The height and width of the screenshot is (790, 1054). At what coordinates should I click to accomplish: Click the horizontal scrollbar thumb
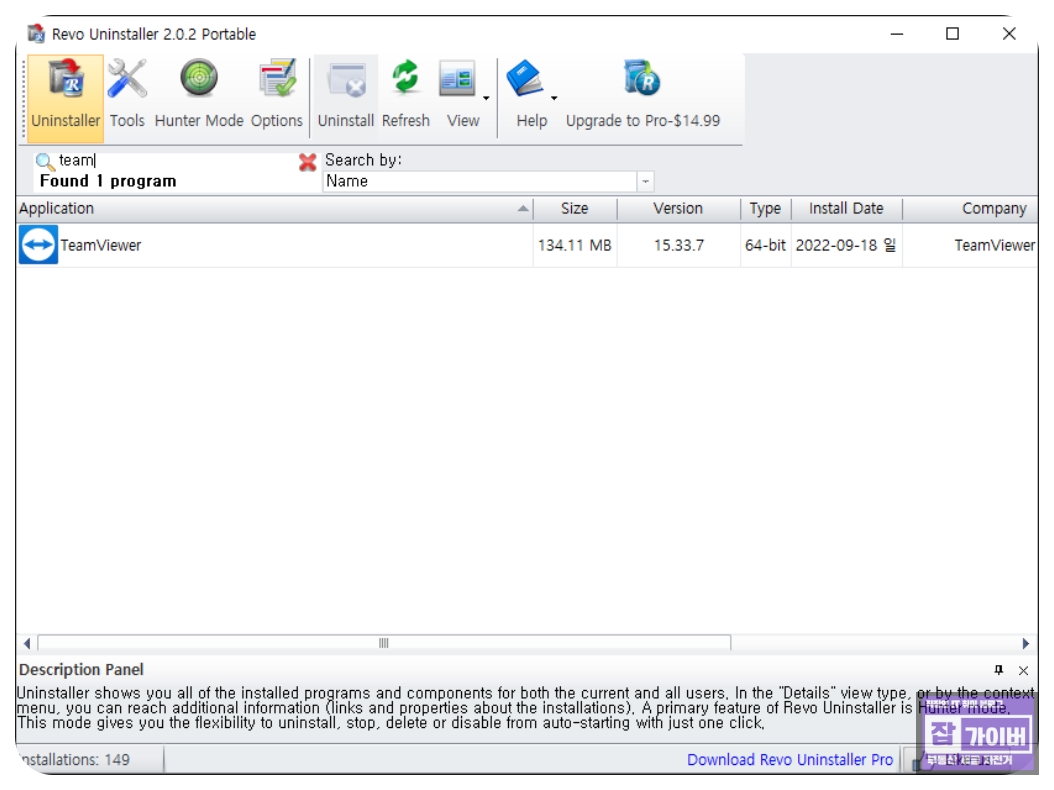click(x=384, y=643)
